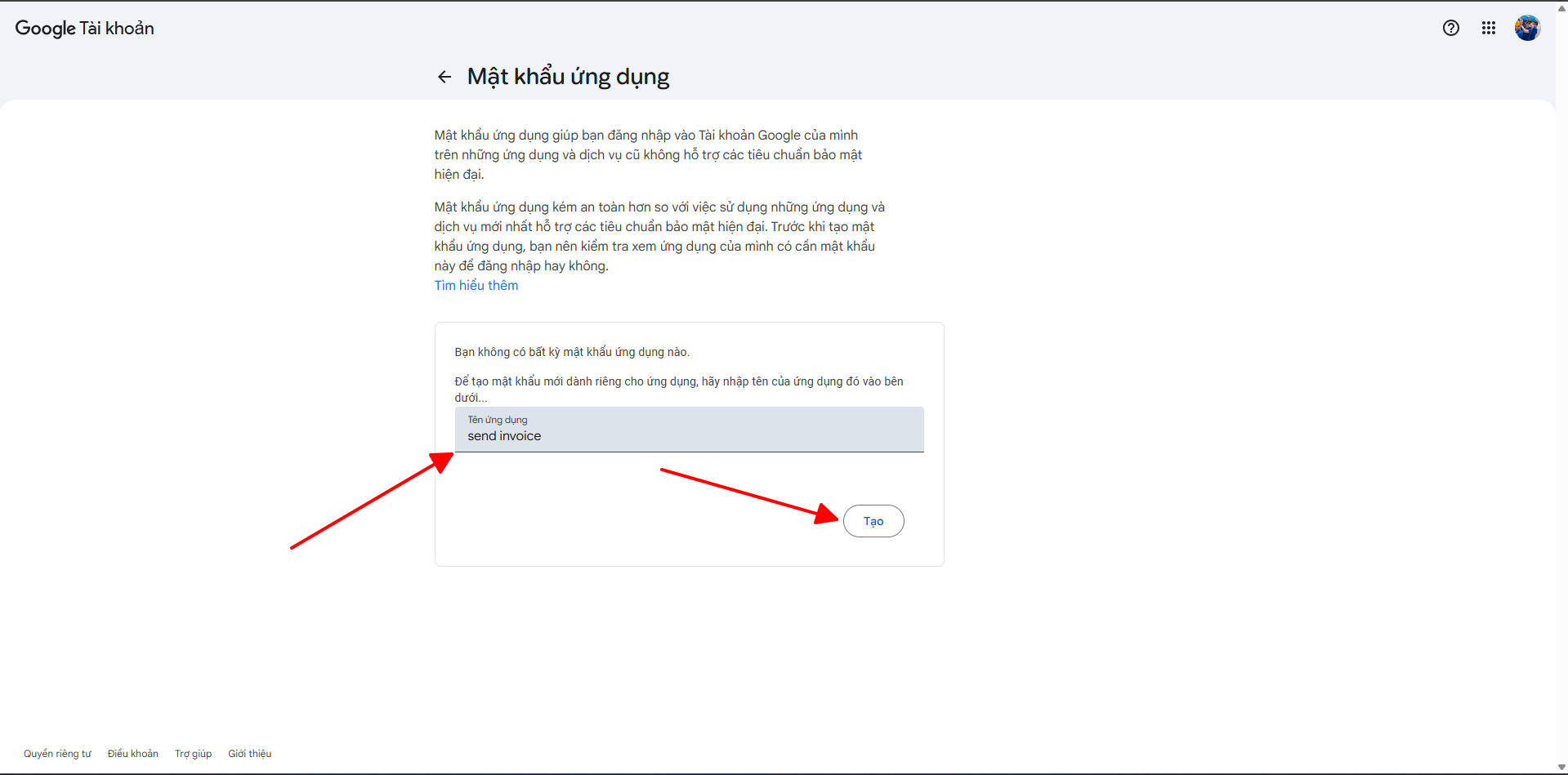Go to the Trợ giúp footer link

193,754
